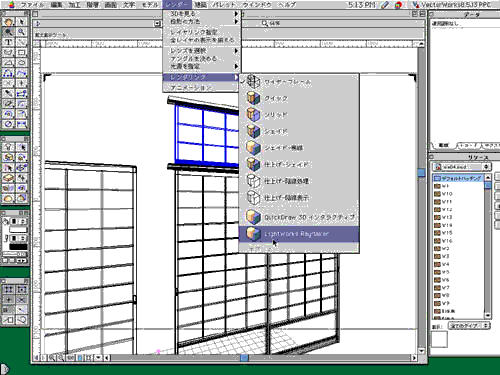Viewport: 500px width, 375px height.
Task: Expand the 3Dを見る submenu
Action: [201, 14]
